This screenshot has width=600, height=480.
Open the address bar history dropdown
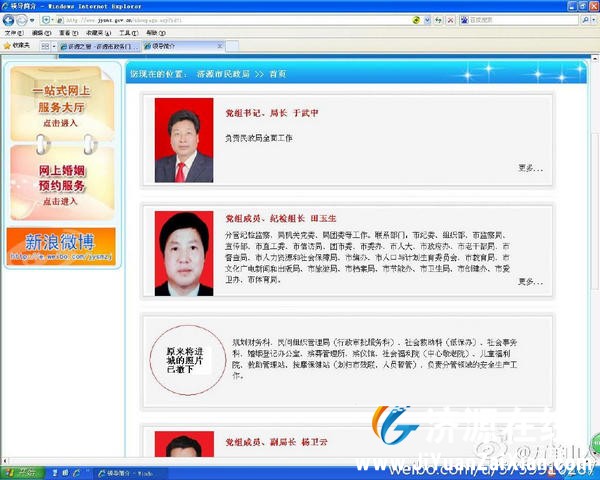pos(427,20)
